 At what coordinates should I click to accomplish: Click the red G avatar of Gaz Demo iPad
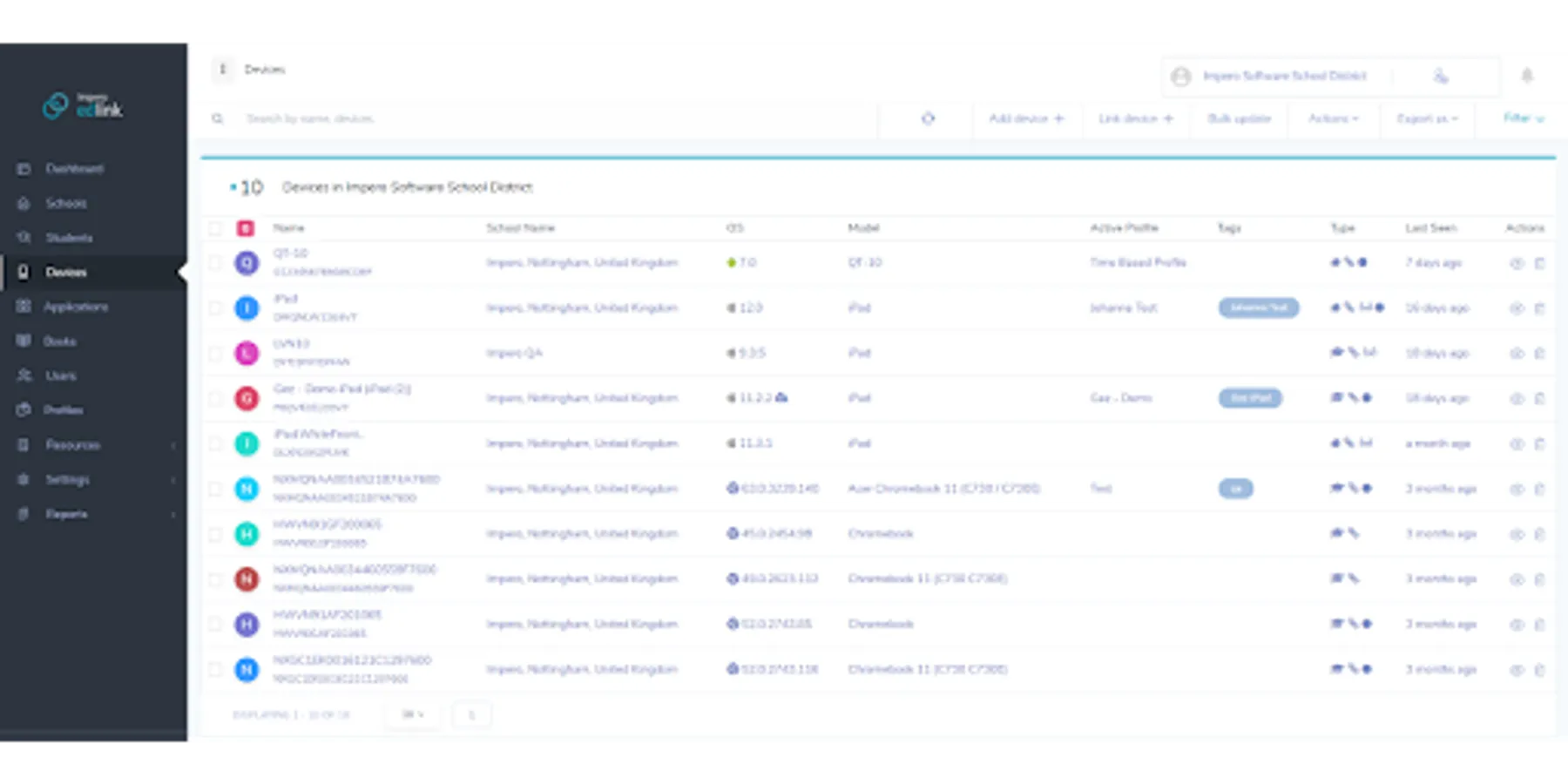click(x=247, y=398)
